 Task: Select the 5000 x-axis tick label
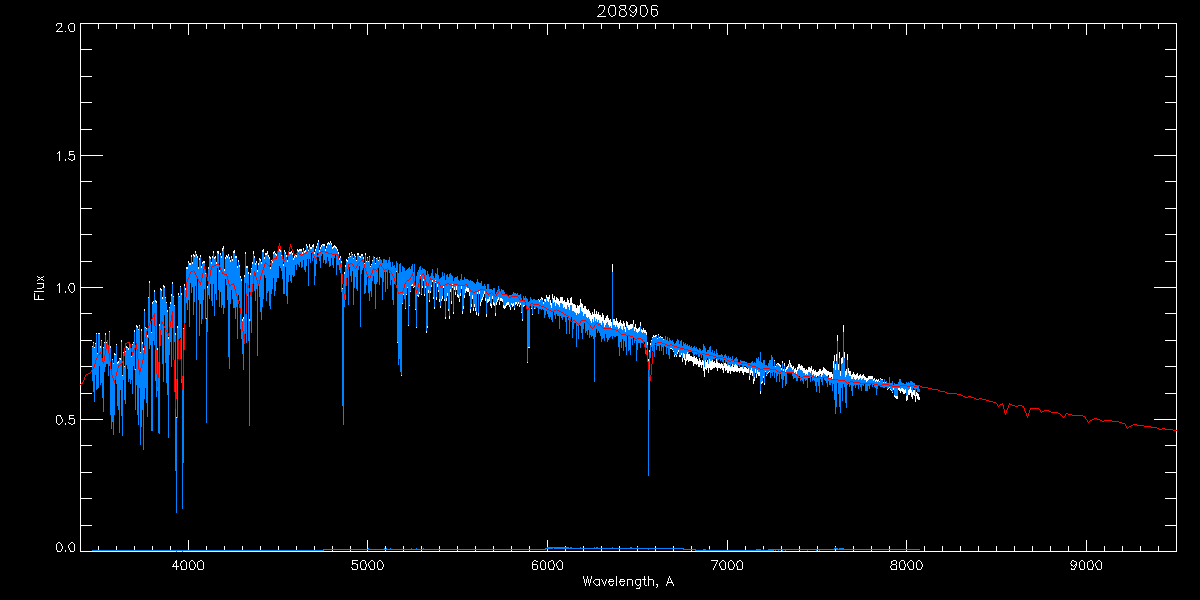point(367,565)
